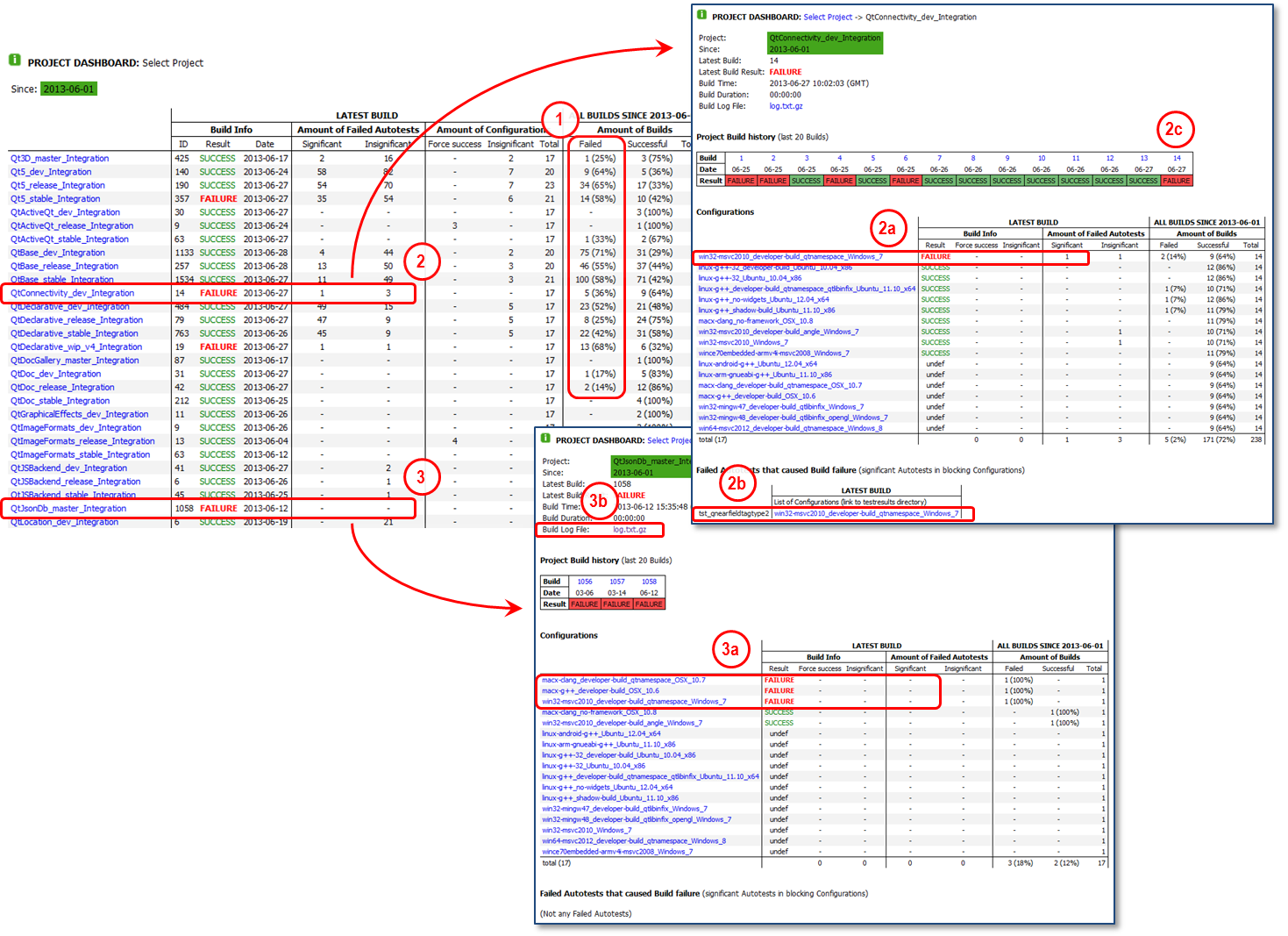Click the green info icon in QtConnectivity dashboard header
This screenshot has height=936, width=1288.
pyautogui.click(x=701, y=15)
